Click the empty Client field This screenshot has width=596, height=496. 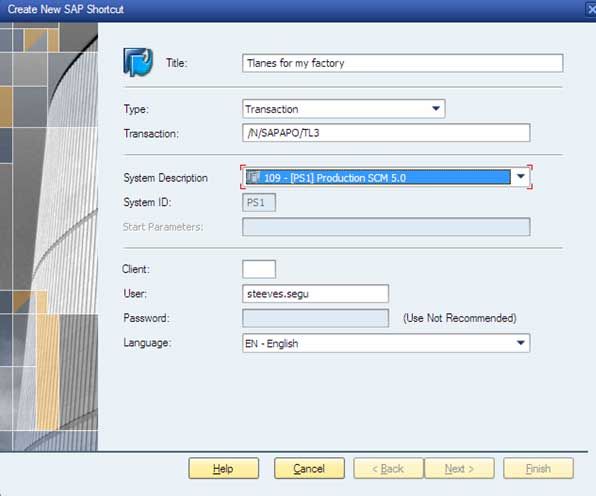[259, 269]
